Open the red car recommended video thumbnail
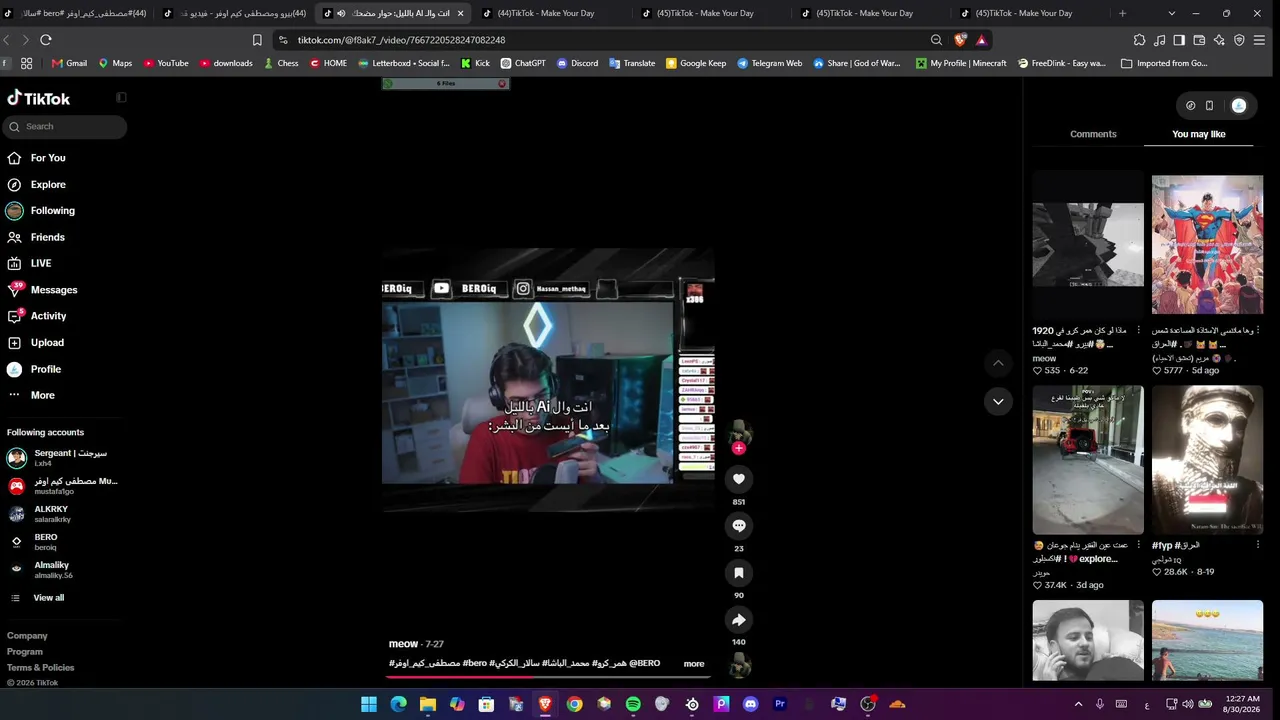This screenshot has width=1280, height=720. [x=1088, y=460]
